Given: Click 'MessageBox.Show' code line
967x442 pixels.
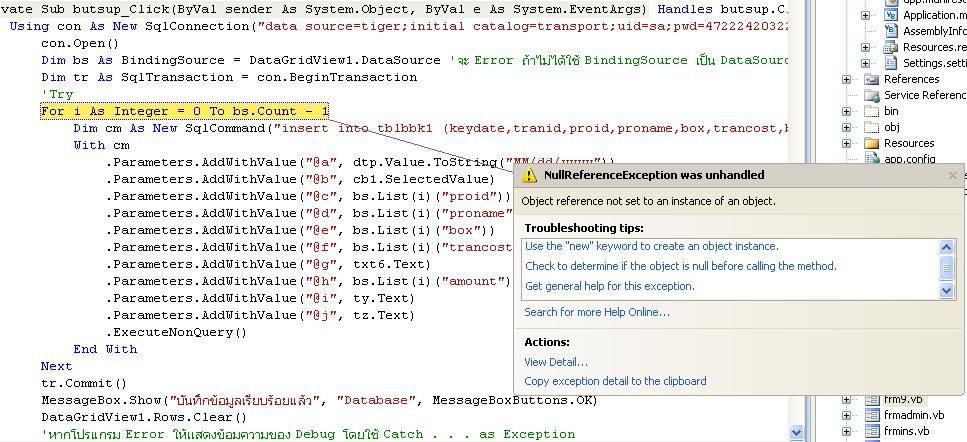Looking at the screenshot, I should (319, 400).
